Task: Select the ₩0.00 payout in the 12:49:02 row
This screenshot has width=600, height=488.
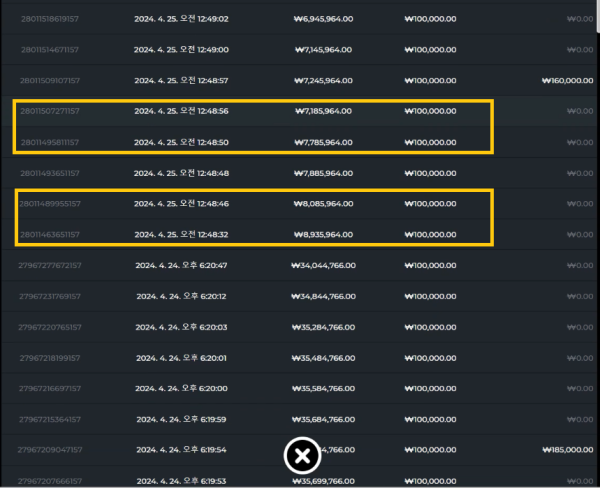Action: point(580,19)
